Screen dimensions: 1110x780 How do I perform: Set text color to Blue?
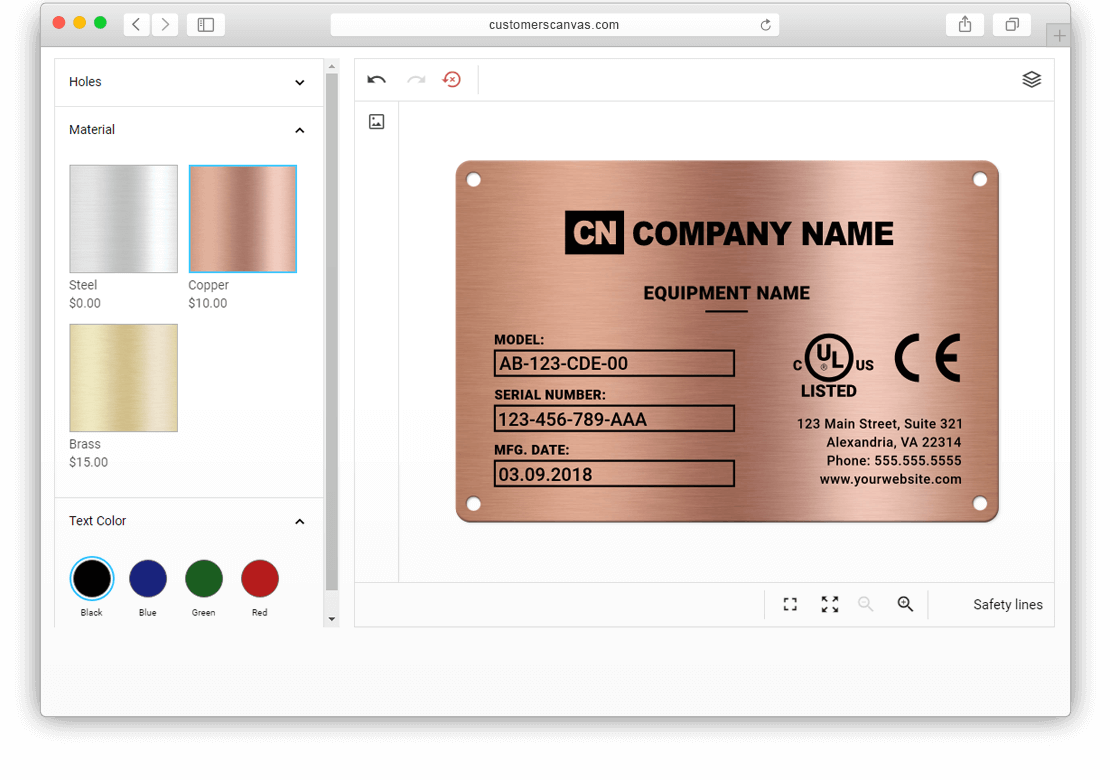[148, 578]
